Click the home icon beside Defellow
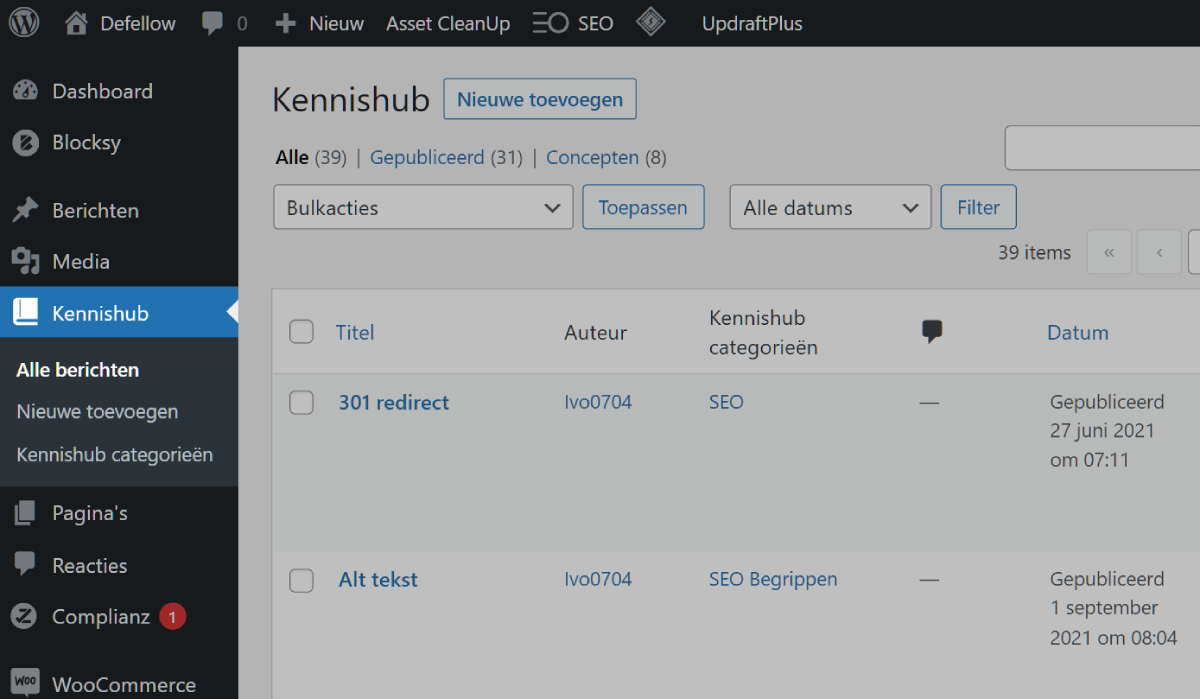The height and width of the screenshot is (699, 1200). [76, 23]
